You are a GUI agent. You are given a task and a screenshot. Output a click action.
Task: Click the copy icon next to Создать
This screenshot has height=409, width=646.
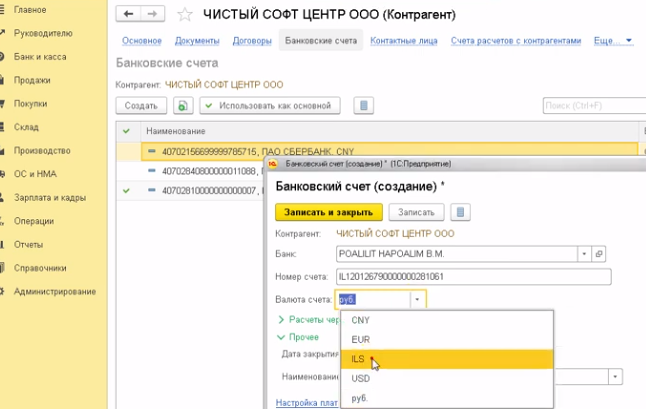point(182,105)
